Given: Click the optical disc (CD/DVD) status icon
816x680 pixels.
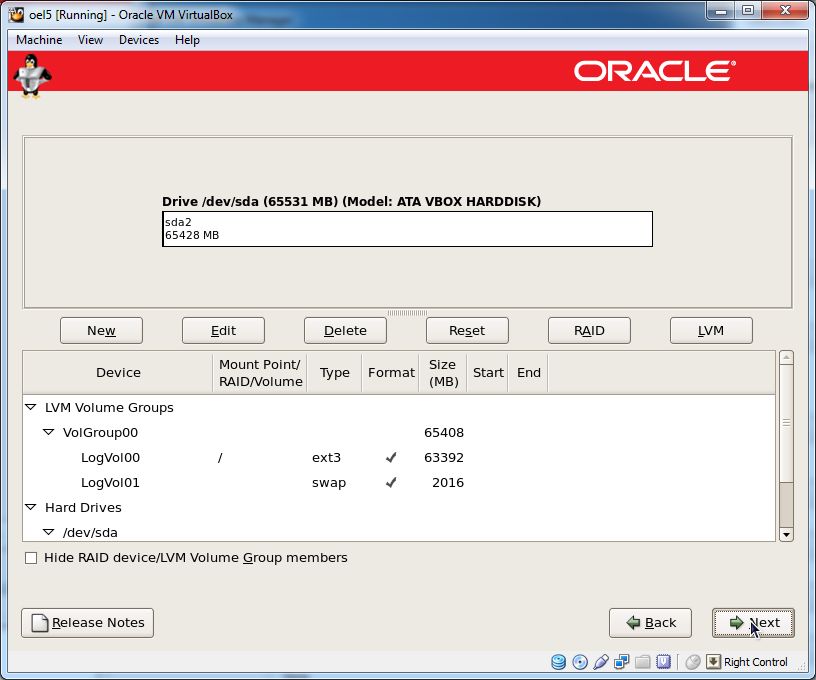Looking at the screenshot, I should click(x=580, y=662).
